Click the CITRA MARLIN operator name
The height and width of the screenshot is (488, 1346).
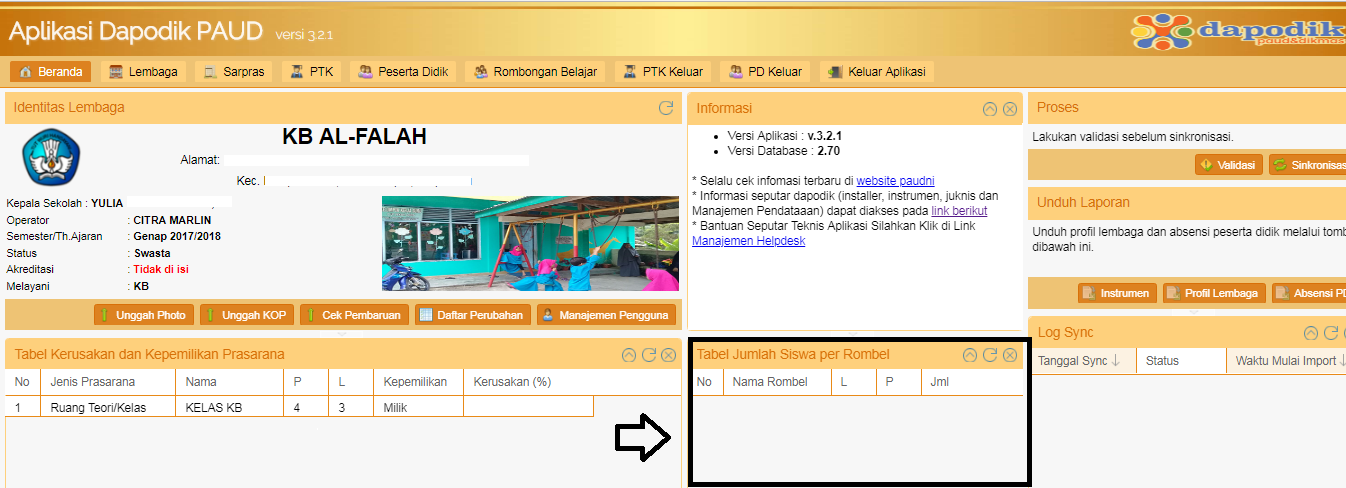click(x=173, y=220)
